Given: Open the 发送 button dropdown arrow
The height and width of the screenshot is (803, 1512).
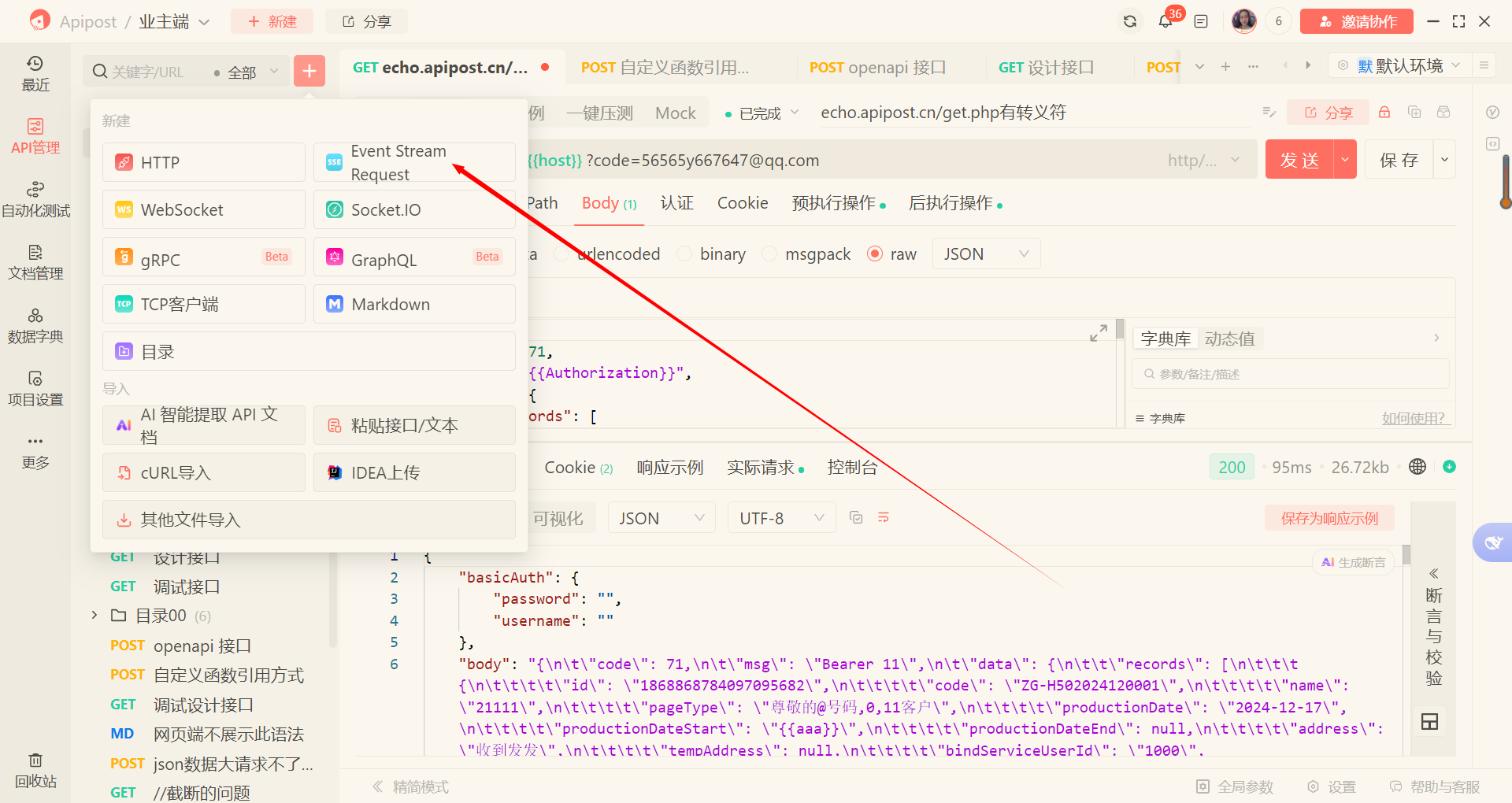Looking at the screenshot, I should point(1345,160).
